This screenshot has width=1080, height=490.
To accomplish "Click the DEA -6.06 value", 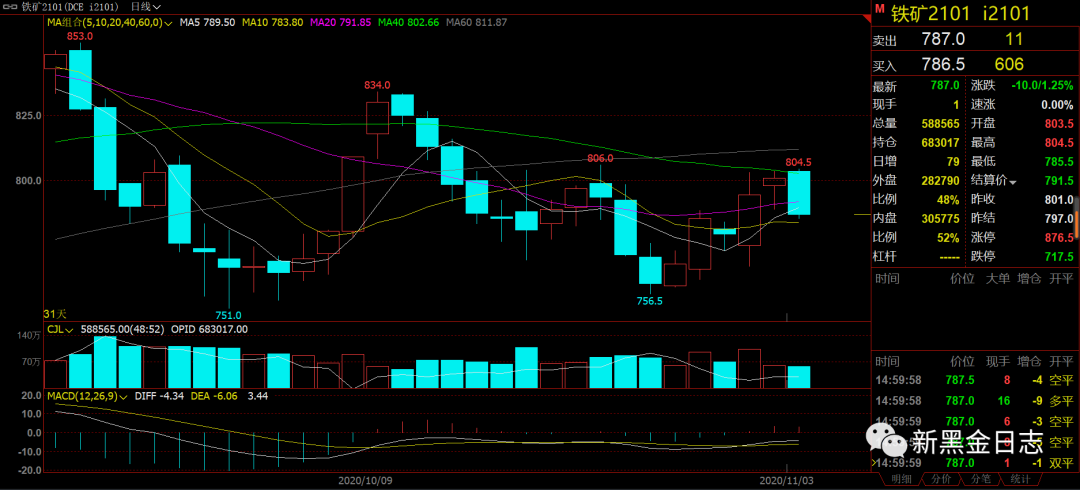I will [213, 396].
